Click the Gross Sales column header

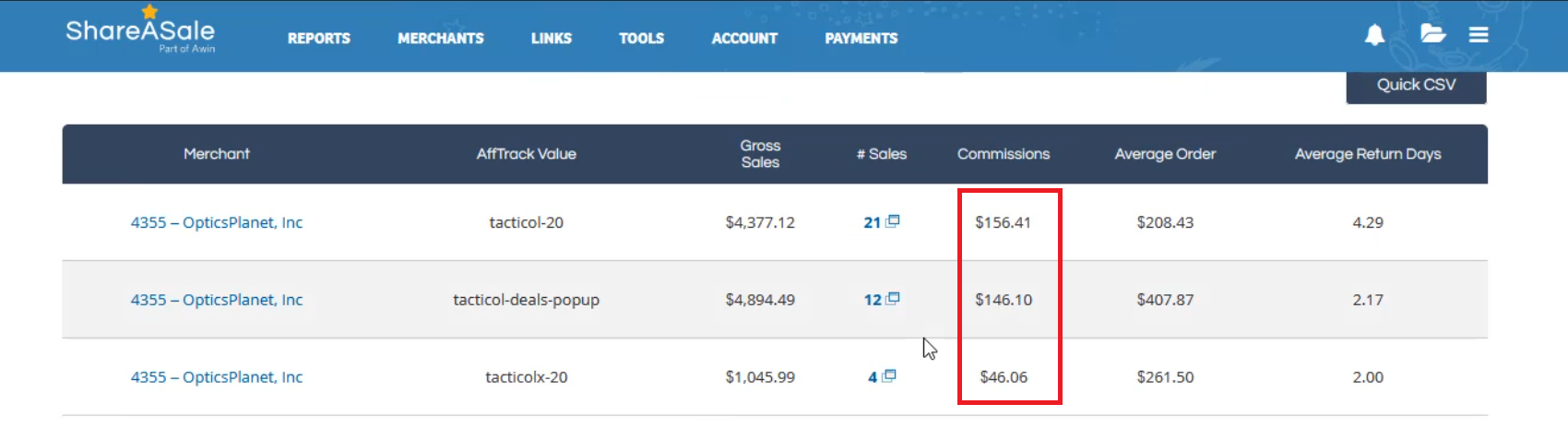[x=760, y=154]
